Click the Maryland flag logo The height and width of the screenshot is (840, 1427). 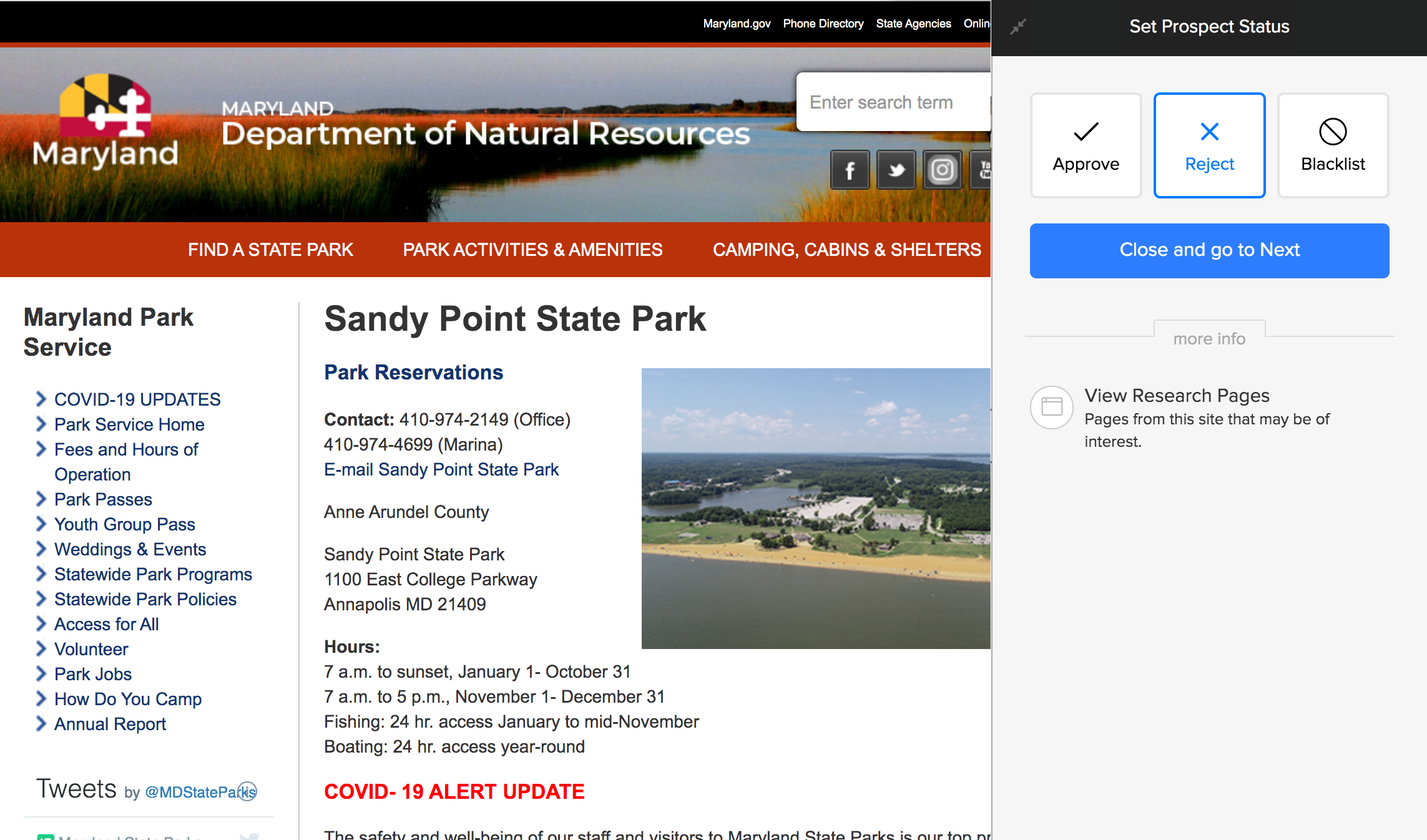pyautogui.click(x=105, y=106)
